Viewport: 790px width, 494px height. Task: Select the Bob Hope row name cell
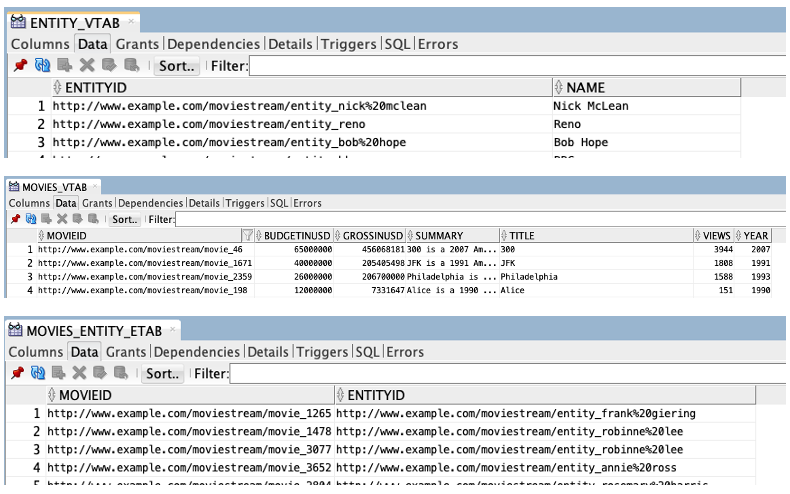580,143
